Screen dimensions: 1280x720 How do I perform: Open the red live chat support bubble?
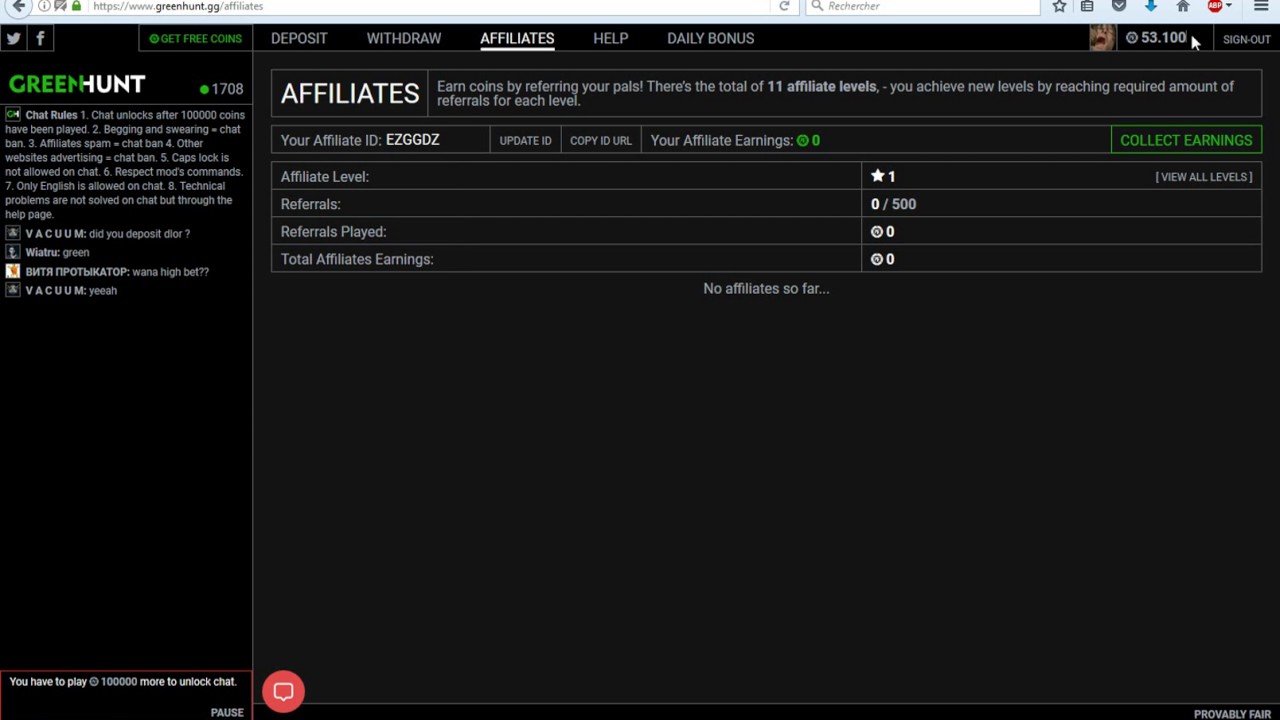pos(283,691)
